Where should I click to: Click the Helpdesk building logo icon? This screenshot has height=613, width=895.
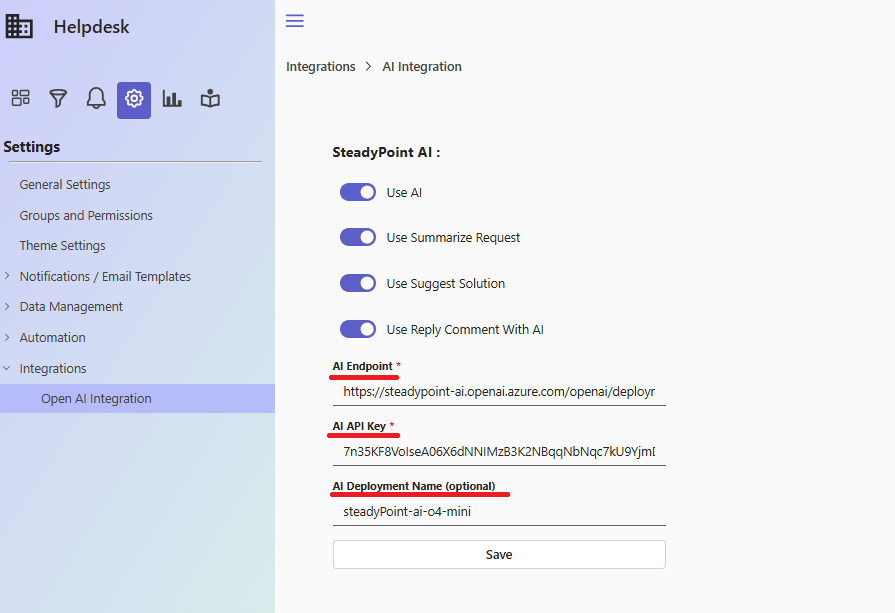(19, 27)
